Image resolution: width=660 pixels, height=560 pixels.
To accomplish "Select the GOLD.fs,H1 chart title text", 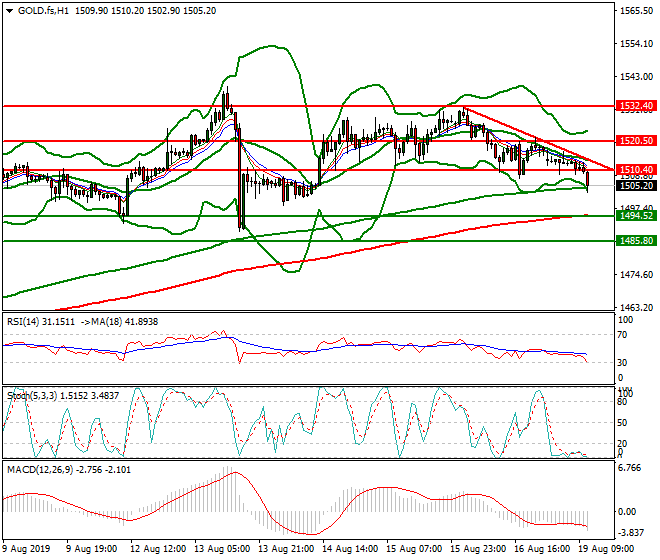I will pyautogui.click(x=43, y=11).
